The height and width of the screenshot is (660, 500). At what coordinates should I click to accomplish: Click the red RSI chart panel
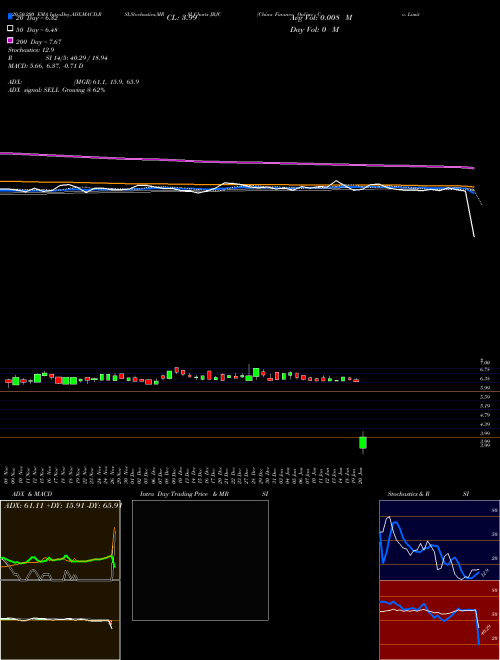pyautogui.click(x=439, y=620)
